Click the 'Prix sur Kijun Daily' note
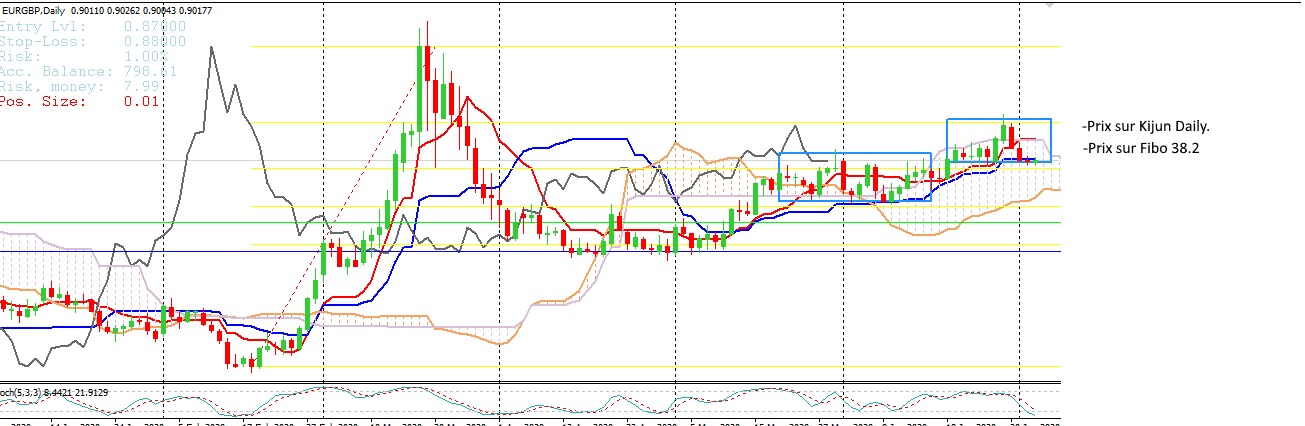The width and height of the screenshot is (1305, 426). (1145, 127)
